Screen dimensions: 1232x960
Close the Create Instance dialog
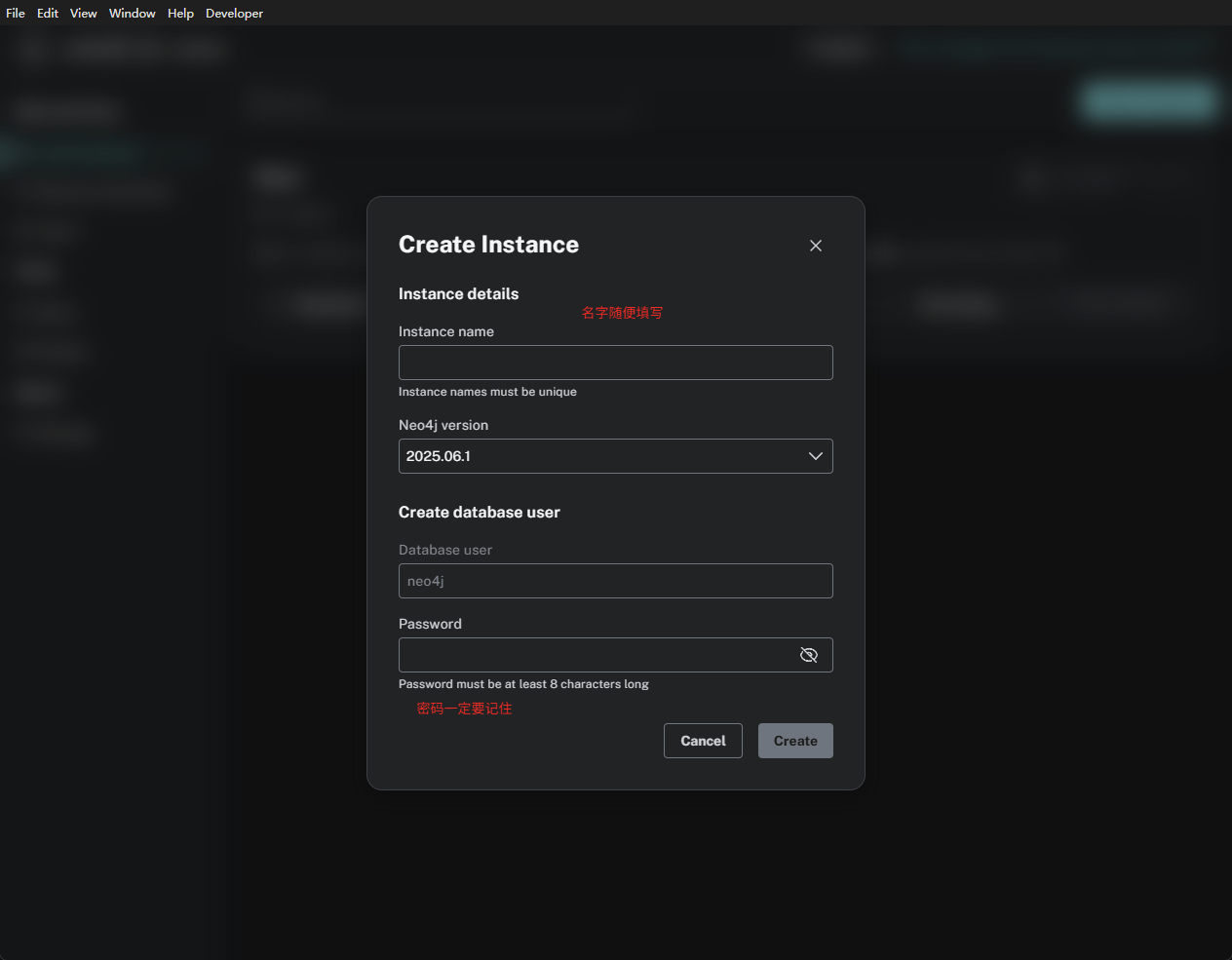tap(816, 246)
